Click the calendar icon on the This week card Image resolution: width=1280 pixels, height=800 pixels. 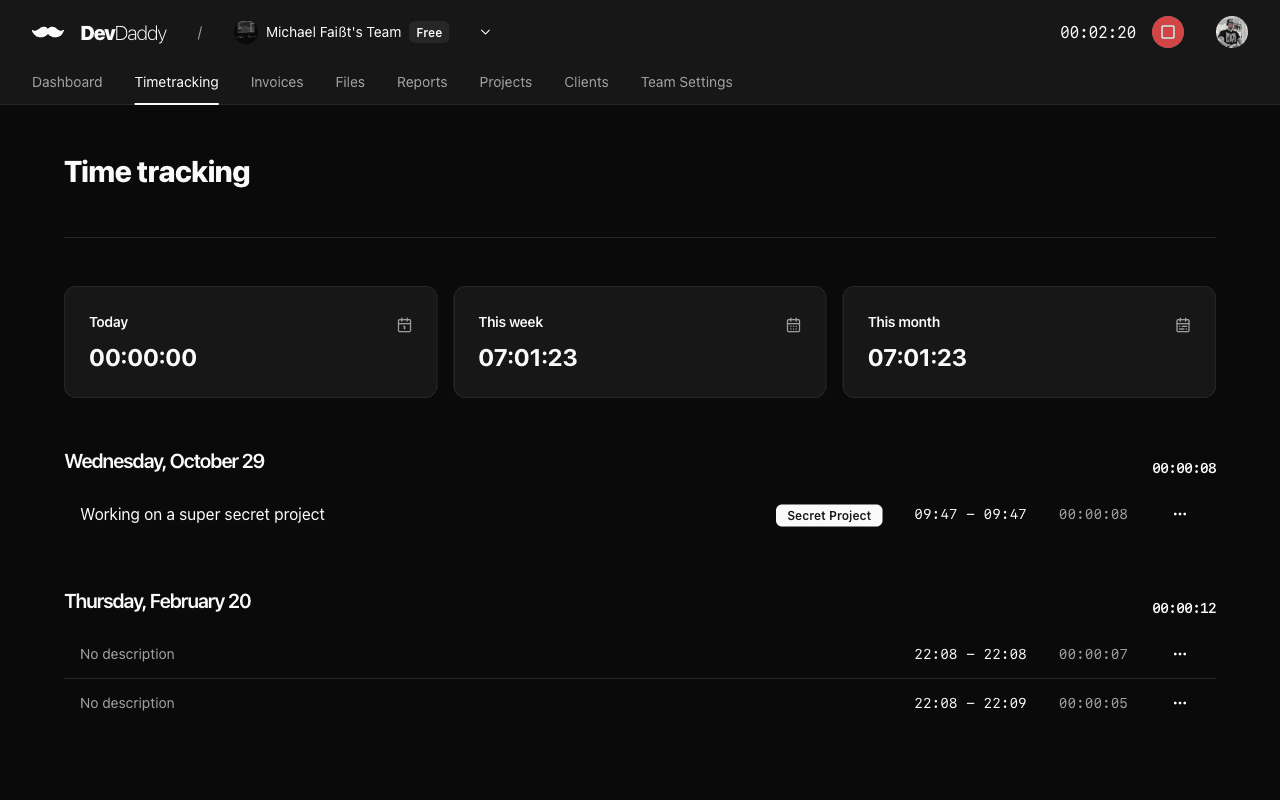click(x=793, y=325)
